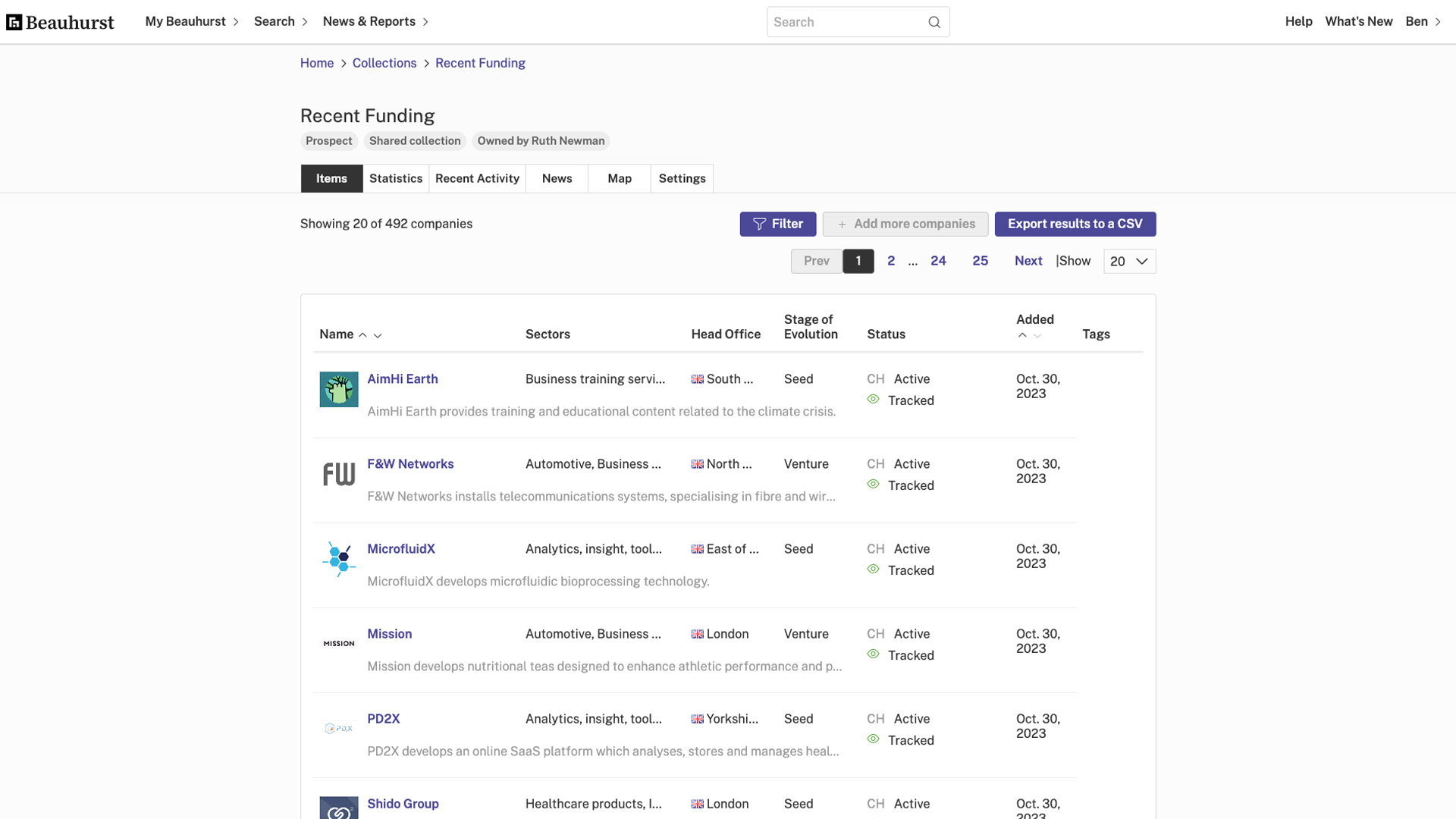Click the Help link
Image resolution: width=1456 pixels, height=819 pixels.
coord(1298,21)
